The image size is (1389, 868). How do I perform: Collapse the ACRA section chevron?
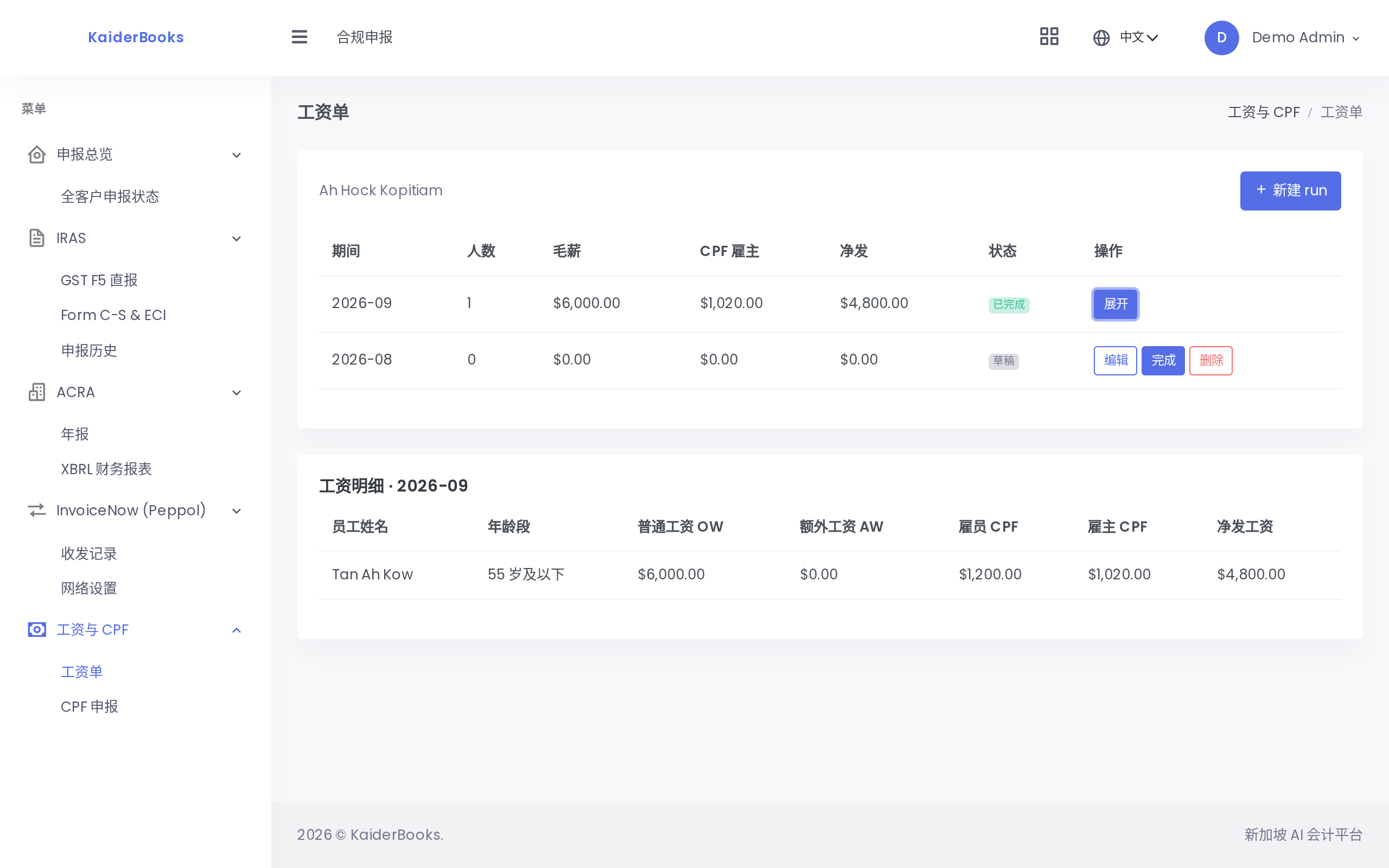coord(237,393)
